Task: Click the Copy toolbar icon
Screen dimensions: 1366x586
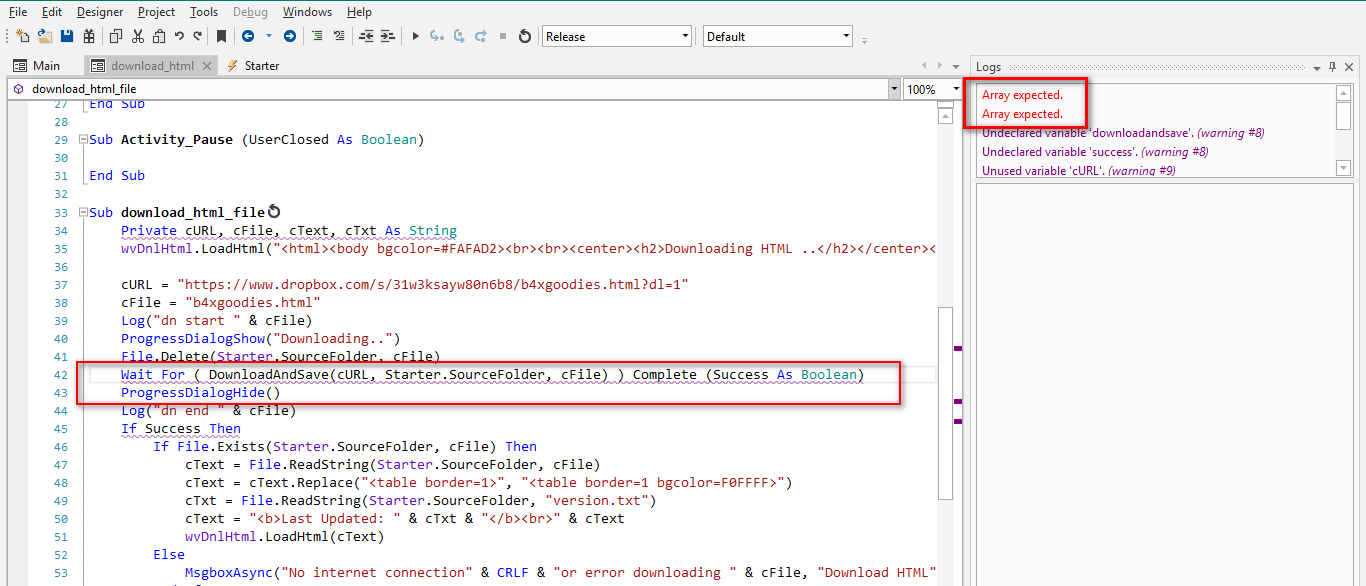Action: (x=116, y=36)
